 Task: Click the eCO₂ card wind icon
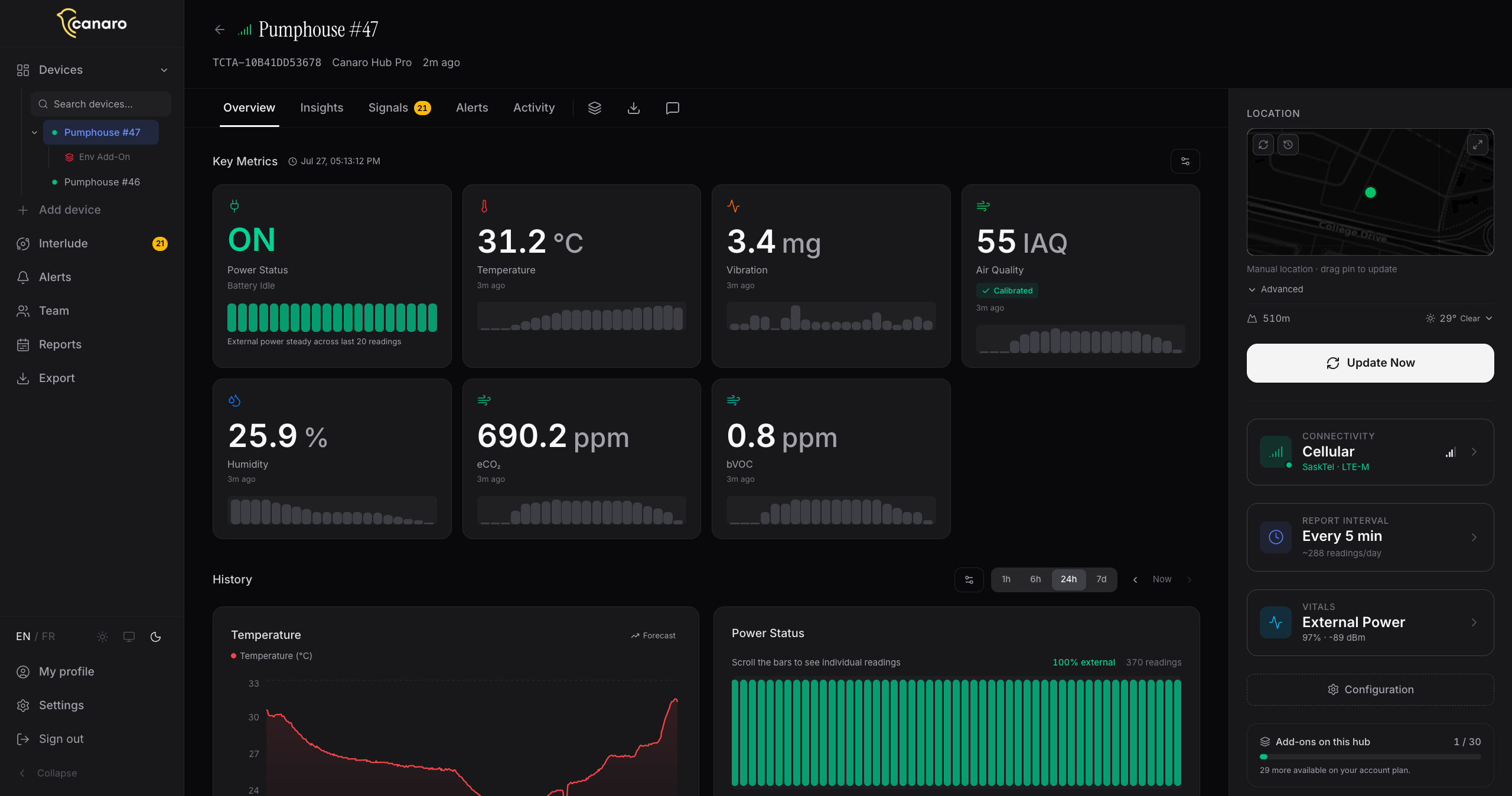(x=484, y=400)
